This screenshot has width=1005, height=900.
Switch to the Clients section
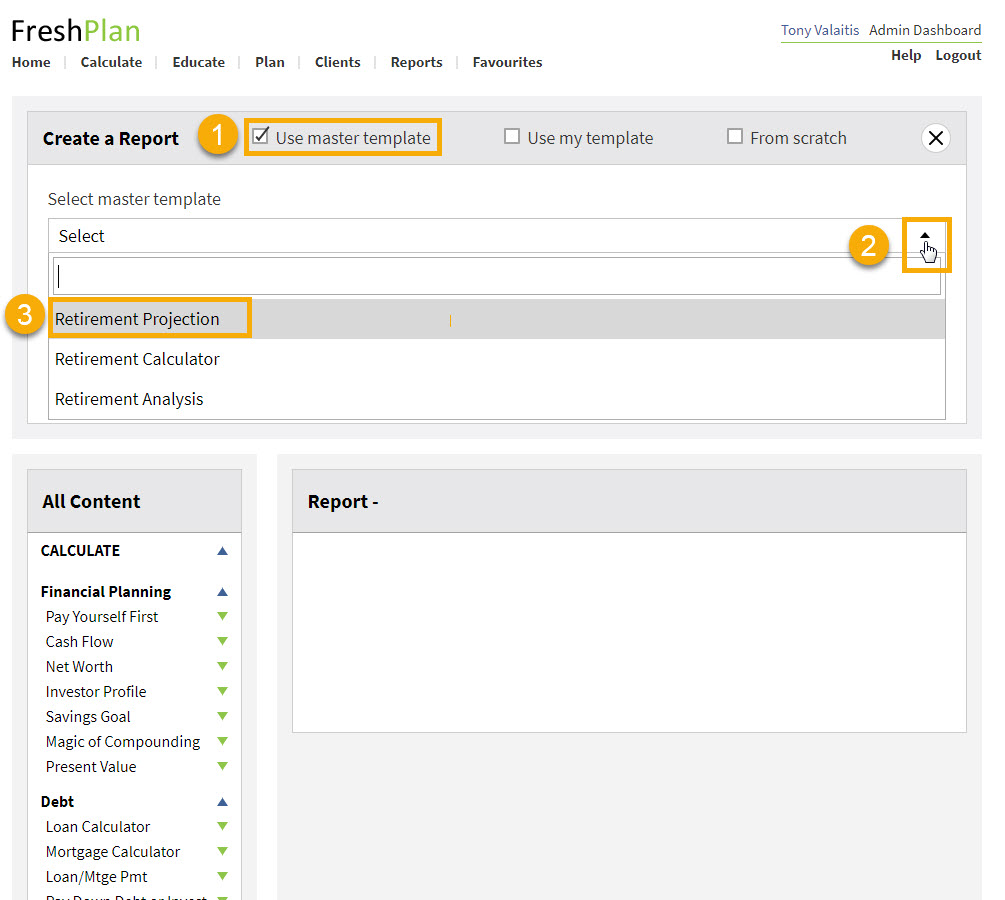[337, 62]
